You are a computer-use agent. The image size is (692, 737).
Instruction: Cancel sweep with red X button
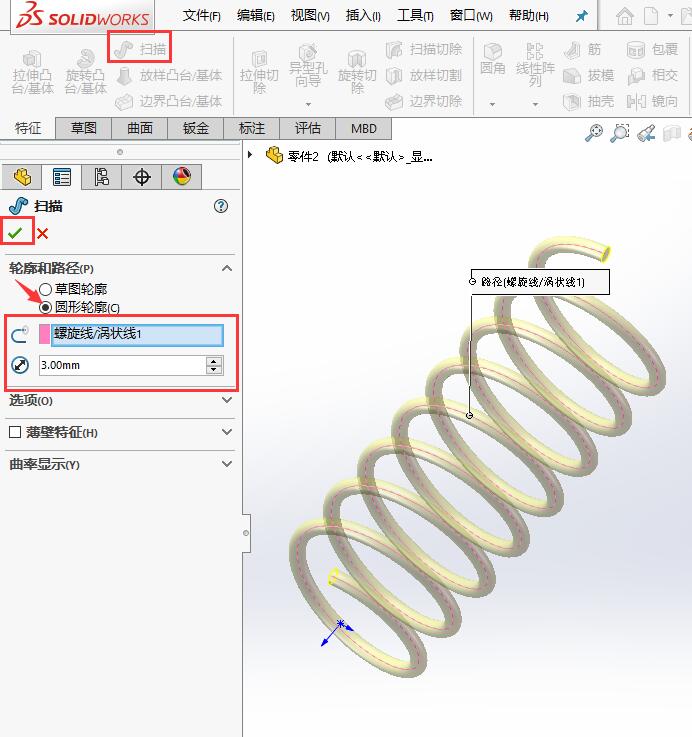(x=42, y=233)
